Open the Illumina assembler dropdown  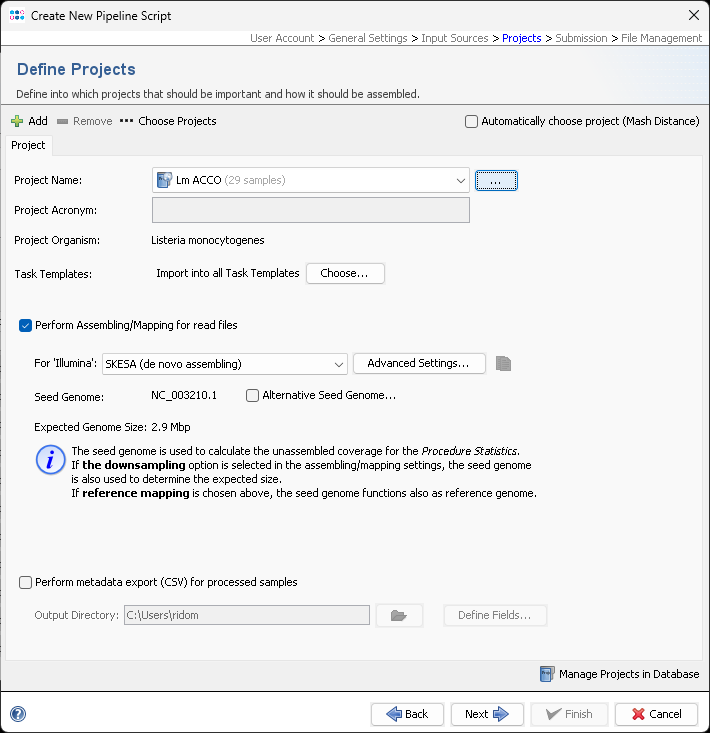(338, 363)
